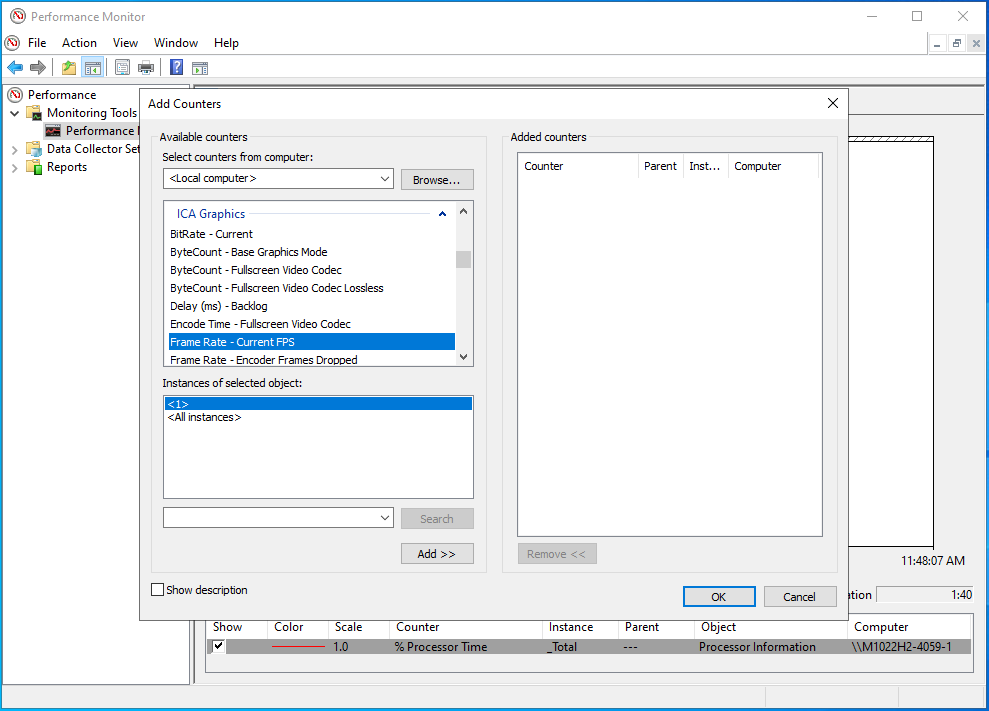Click the Print toolbar icon

click(x=146, y=68)
